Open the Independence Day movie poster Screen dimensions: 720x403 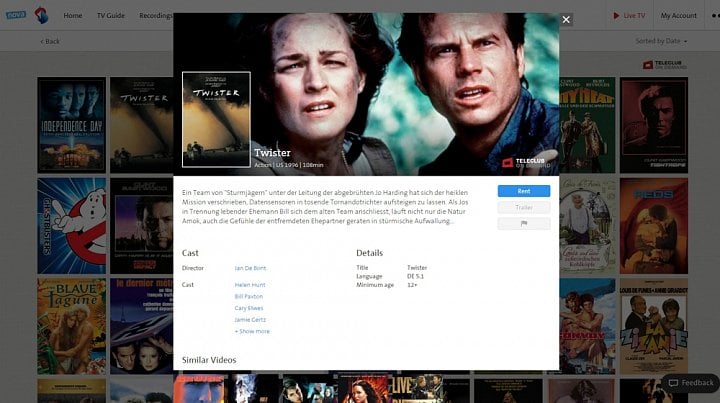click(x=72, y=125)
